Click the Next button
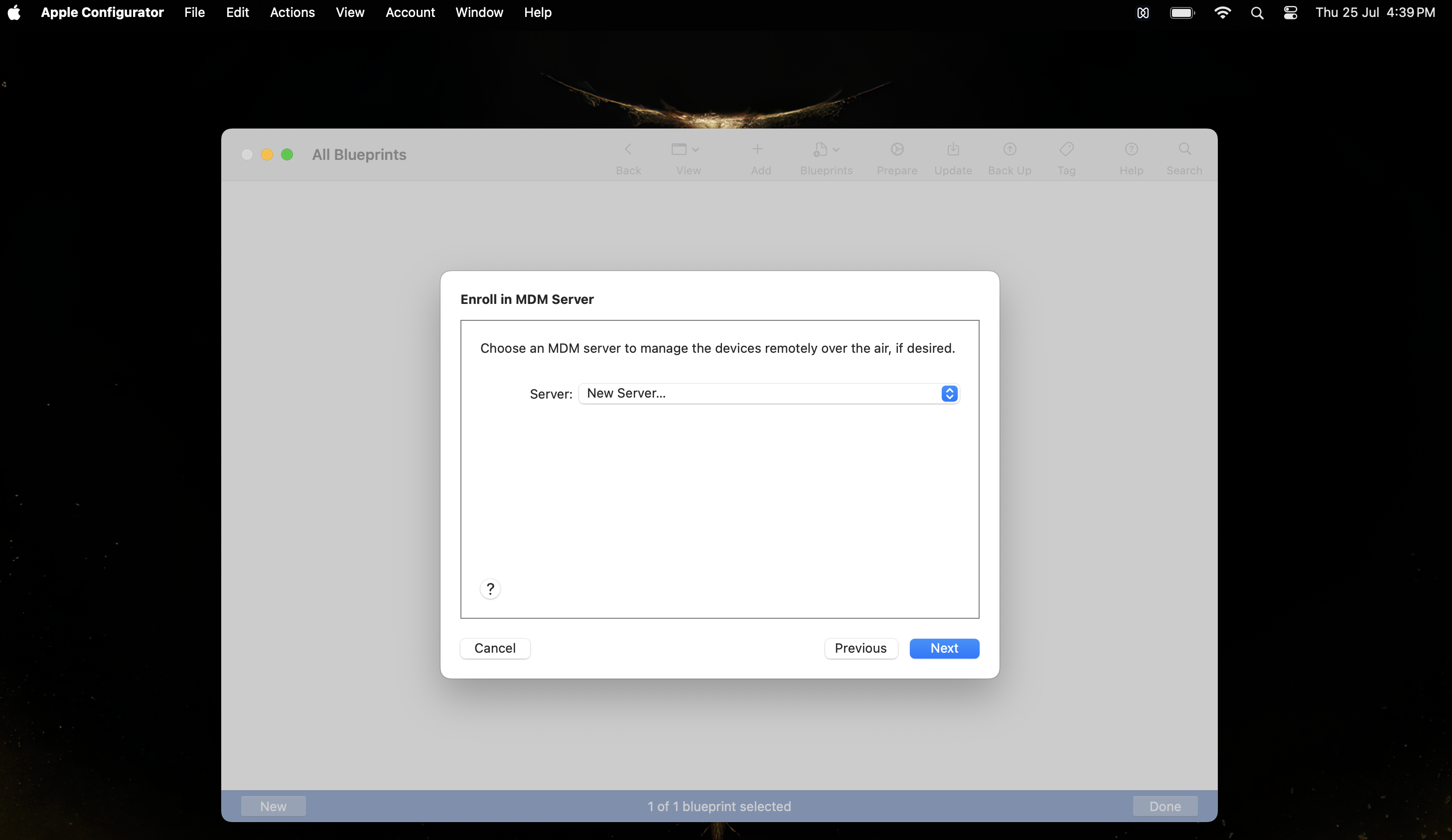Viewport: 1452px width, 840px height. pyautogui.click(x=944, y=648)
